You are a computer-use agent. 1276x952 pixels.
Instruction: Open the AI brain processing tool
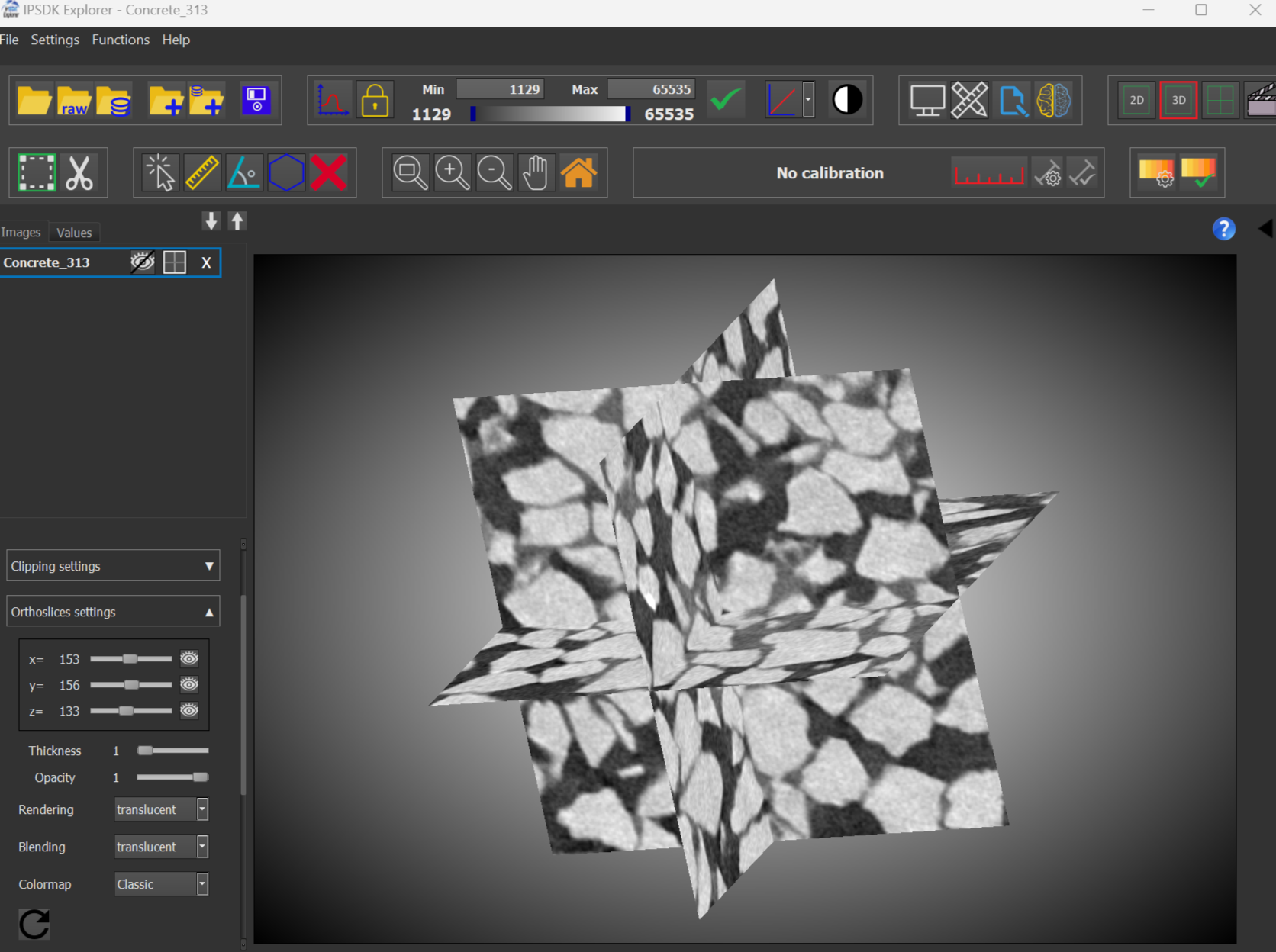(1054, 100)
